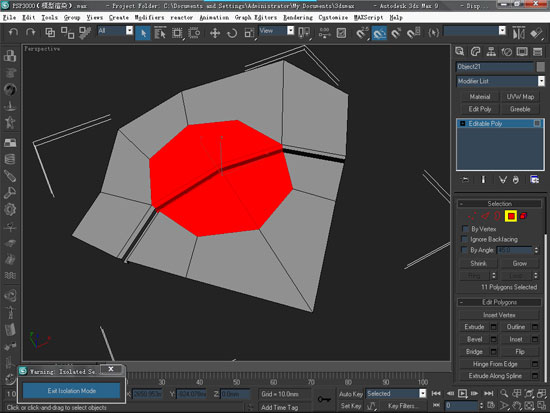The image size is (550, 413).
Task: Go to animation start frame
Action: tap(436, 393)
